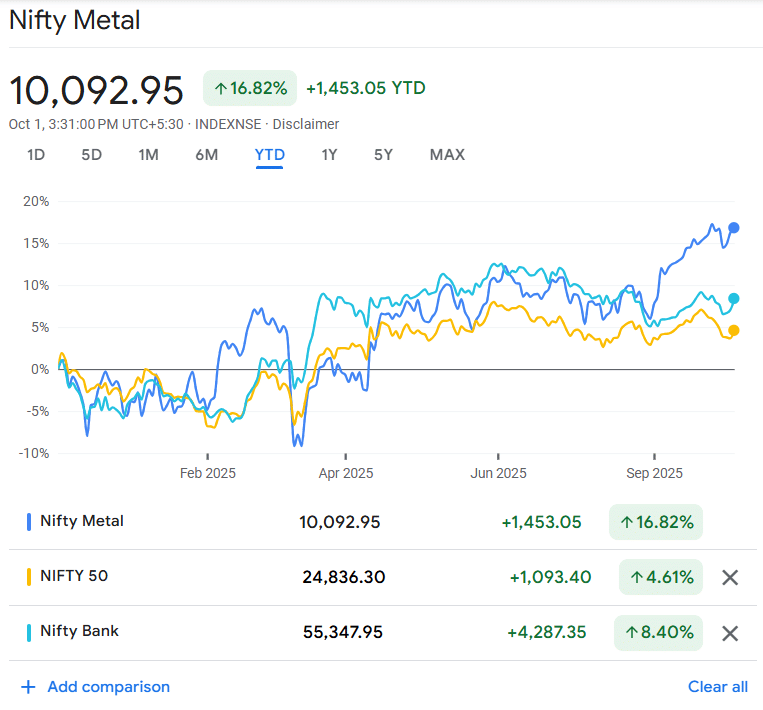Switch chart to 1D range
763x710 pixels.
pyautogui.click(x=36, y=155)
